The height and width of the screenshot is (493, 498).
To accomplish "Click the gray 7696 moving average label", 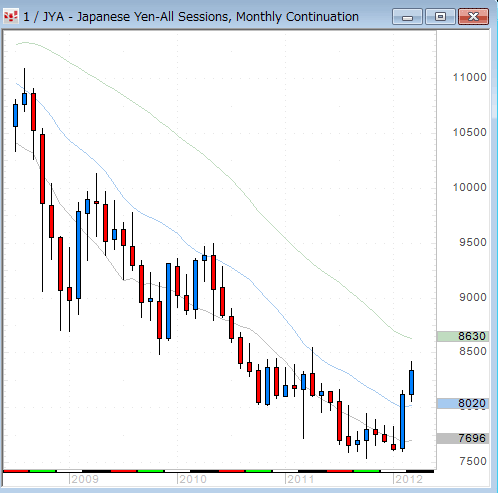I will click(x=463, y=438).
